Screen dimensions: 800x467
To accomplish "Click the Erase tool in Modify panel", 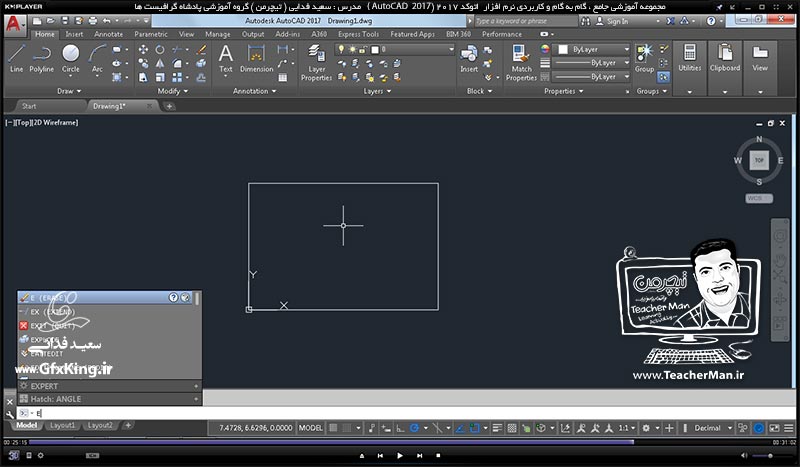I will [202, 50].
